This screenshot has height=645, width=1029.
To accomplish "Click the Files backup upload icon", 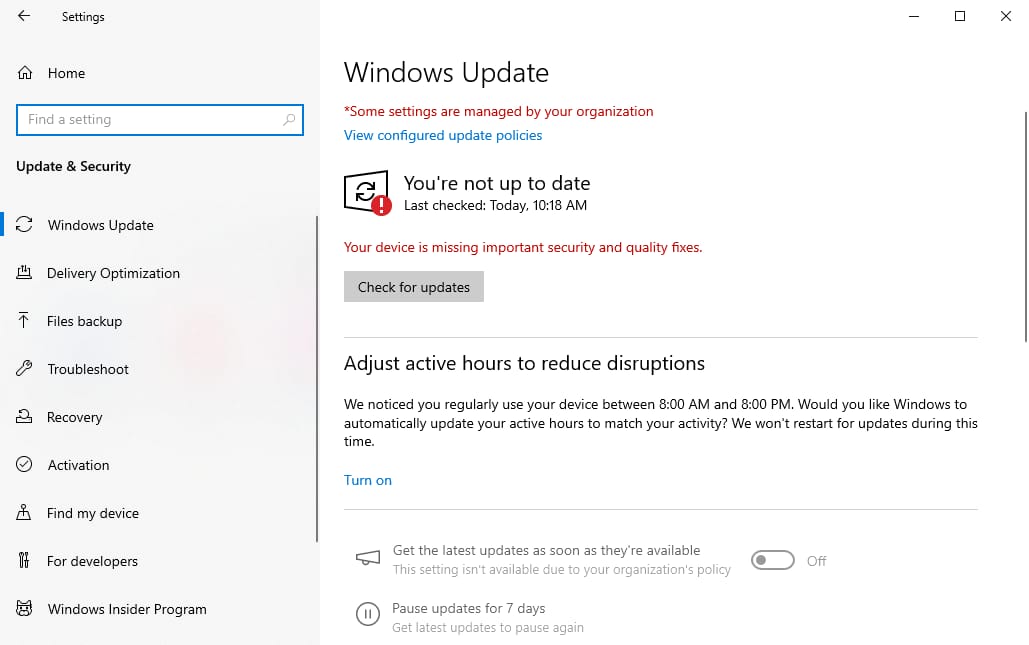I will point(25,321).
